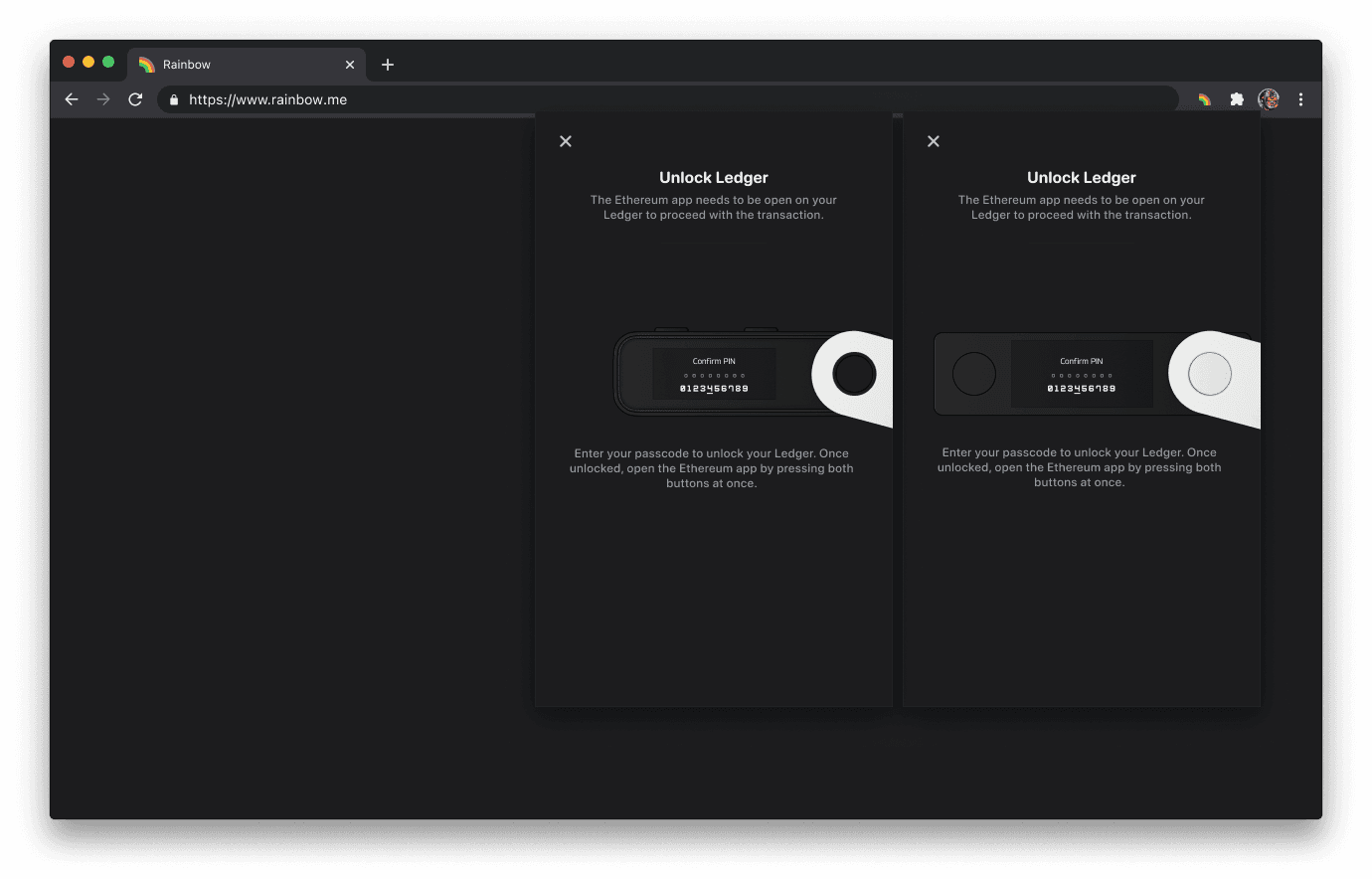This screenshot has height=879, width=1372.
Task: Click the red window close button
Action: tap(69, 62)
